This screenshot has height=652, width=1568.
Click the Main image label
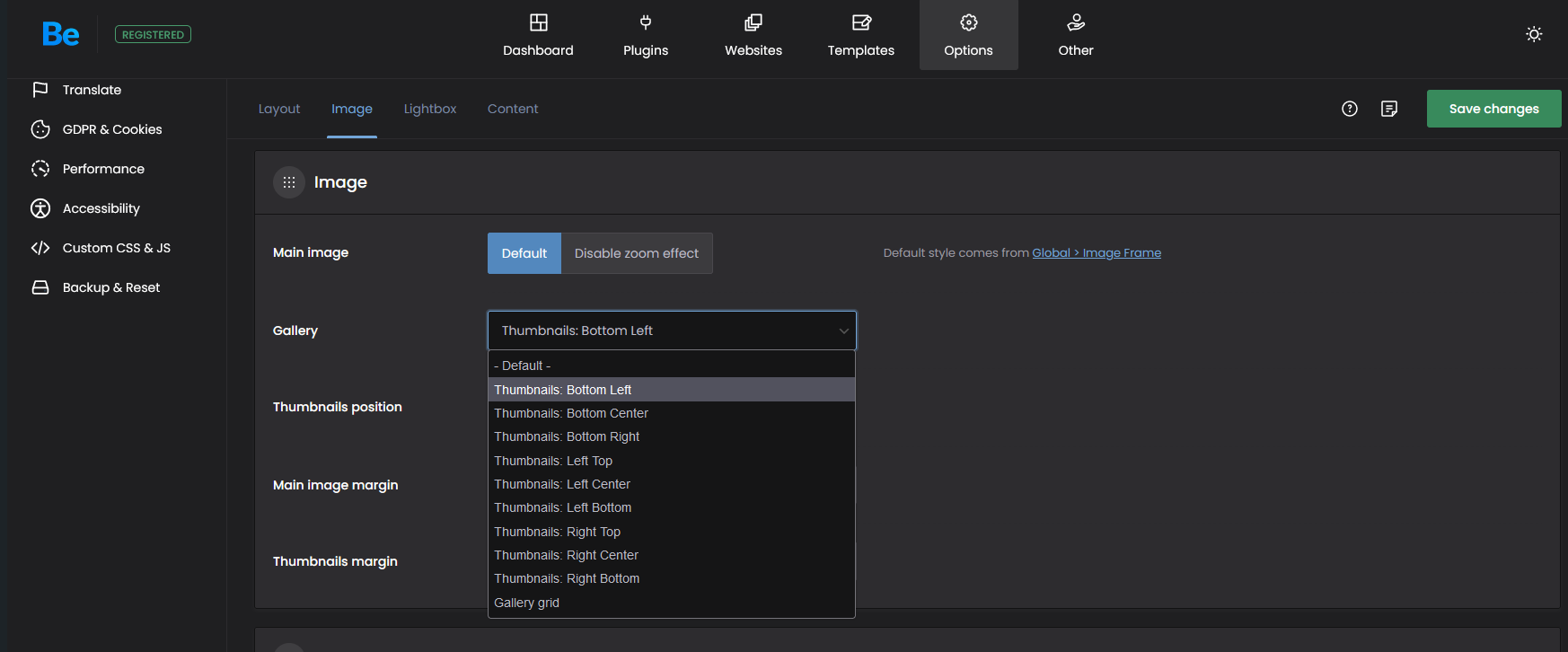coord(311,252)
